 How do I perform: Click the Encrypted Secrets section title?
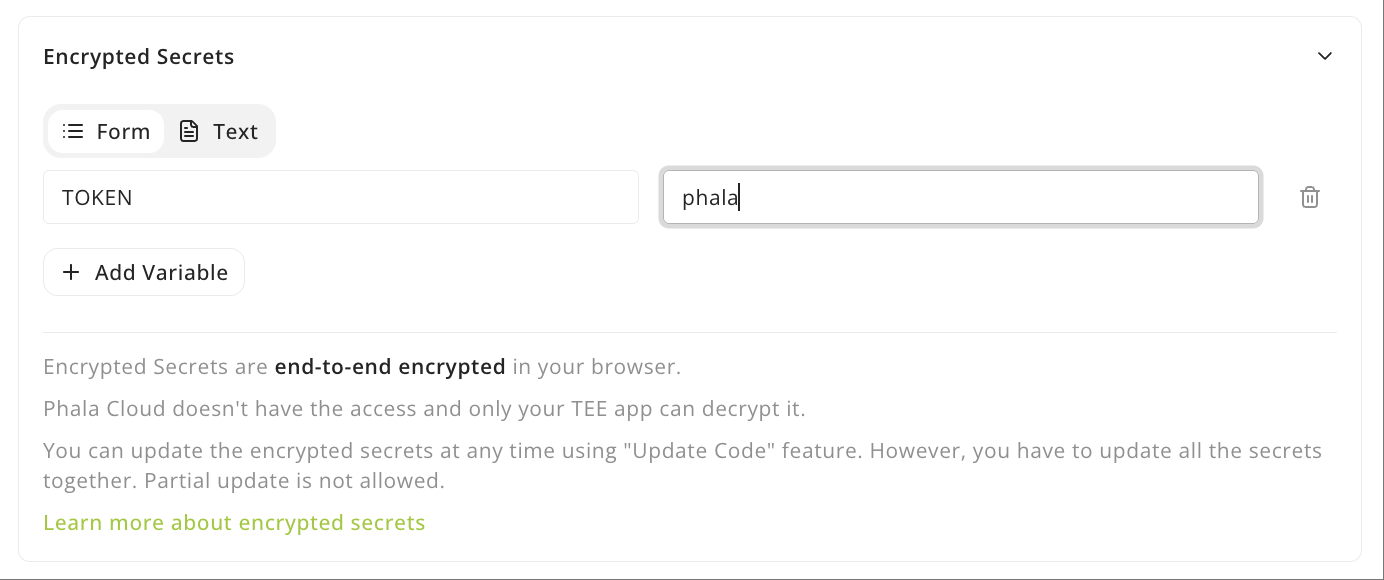pyautogui.click(x=138, y=57)
